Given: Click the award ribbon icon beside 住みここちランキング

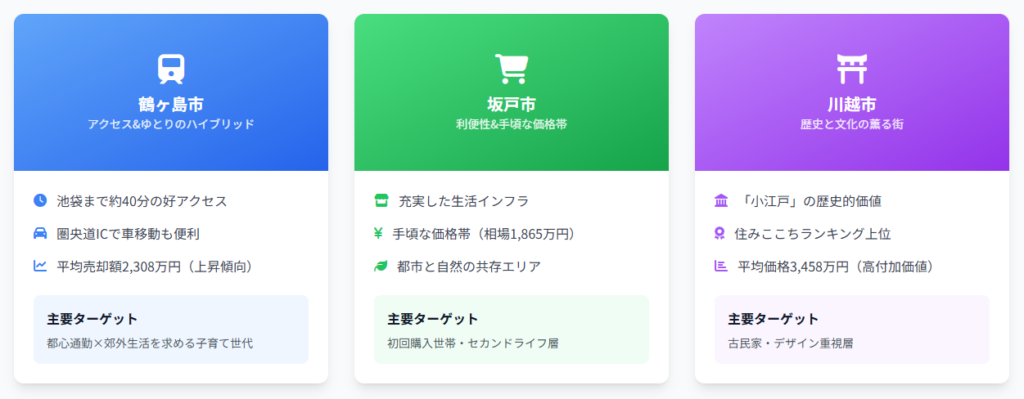Looking at the screenshot, I should (720, 233).
